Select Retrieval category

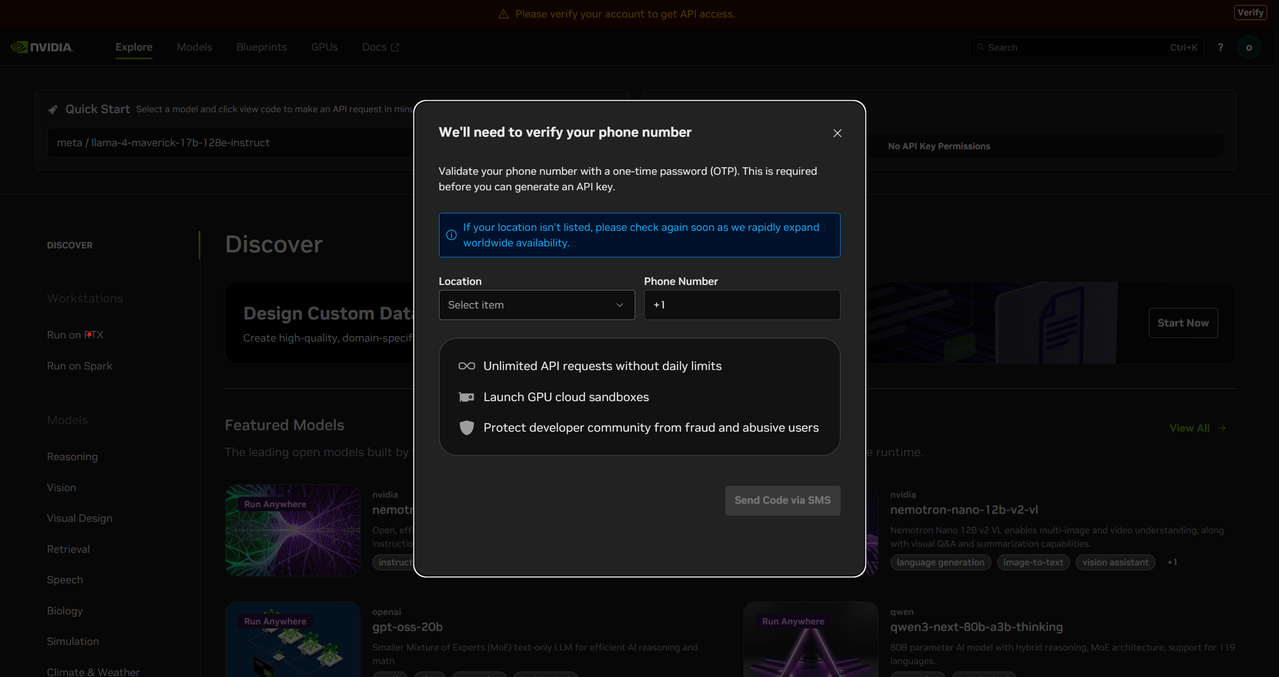point(68,549)
